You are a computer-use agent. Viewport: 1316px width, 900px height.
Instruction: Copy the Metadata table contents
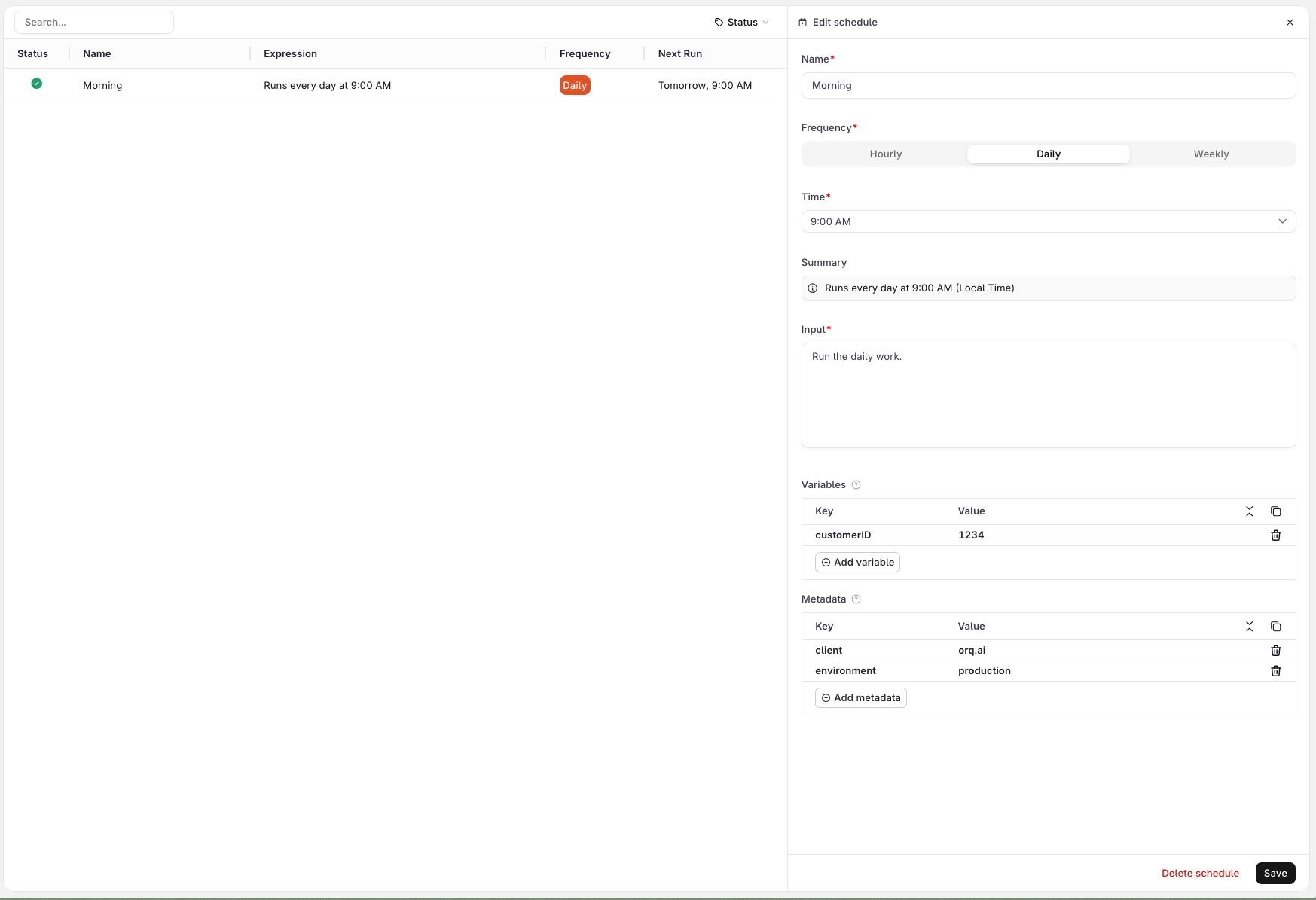[1275, 627]
